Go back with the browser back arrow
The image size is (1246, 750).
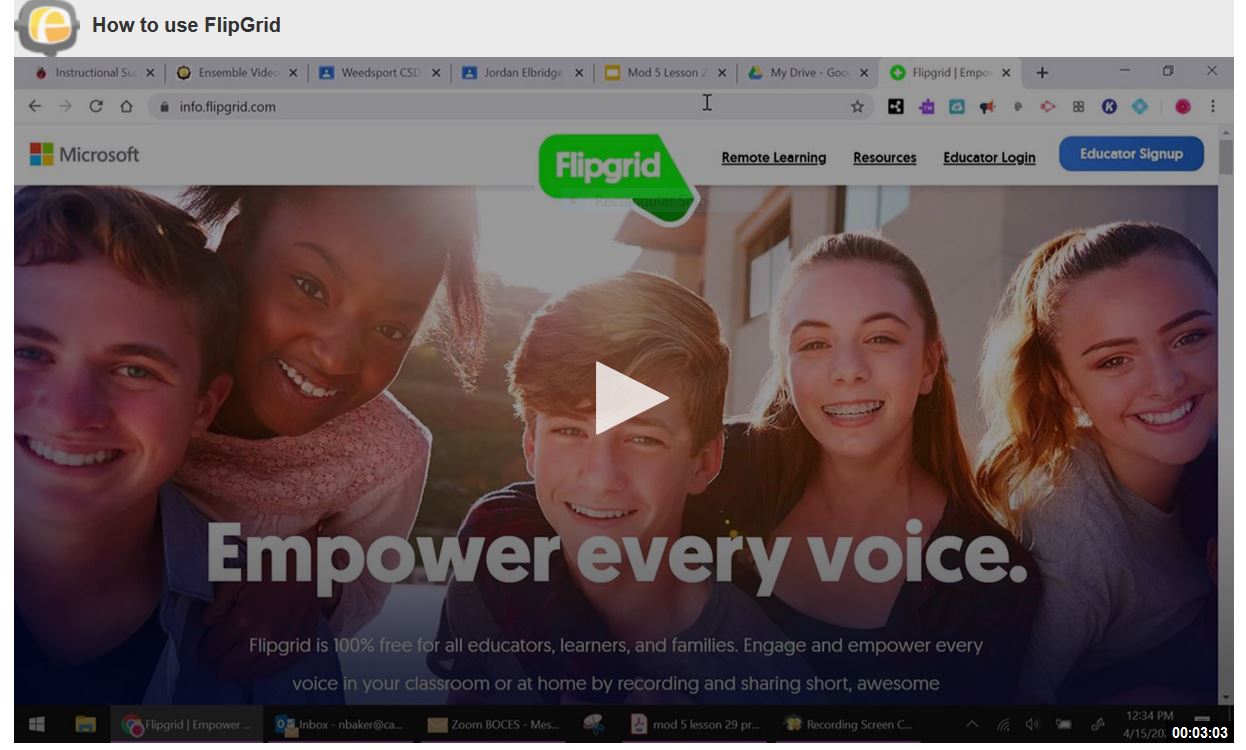(35, 106)
